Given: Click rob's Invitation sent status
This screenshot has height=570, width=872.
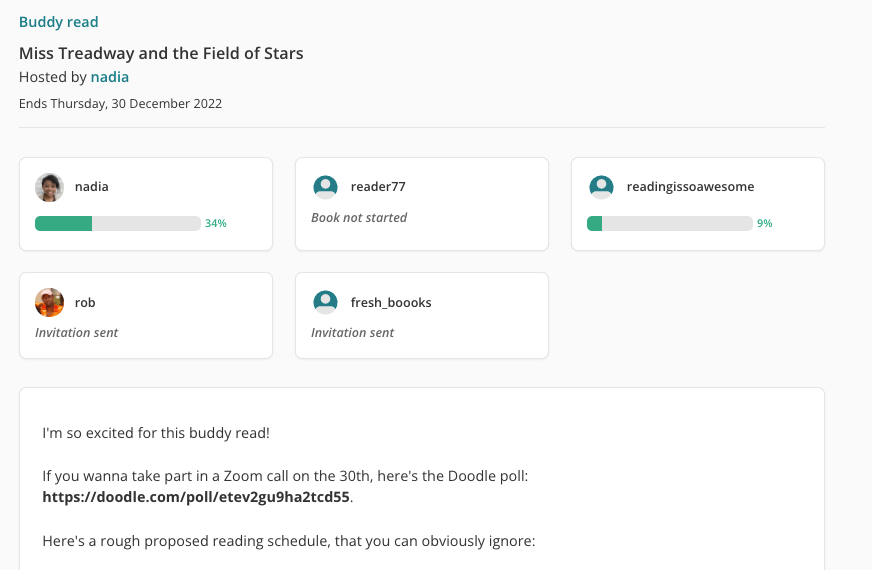Looking at the screenshot, I should click(x=76, y=333).
